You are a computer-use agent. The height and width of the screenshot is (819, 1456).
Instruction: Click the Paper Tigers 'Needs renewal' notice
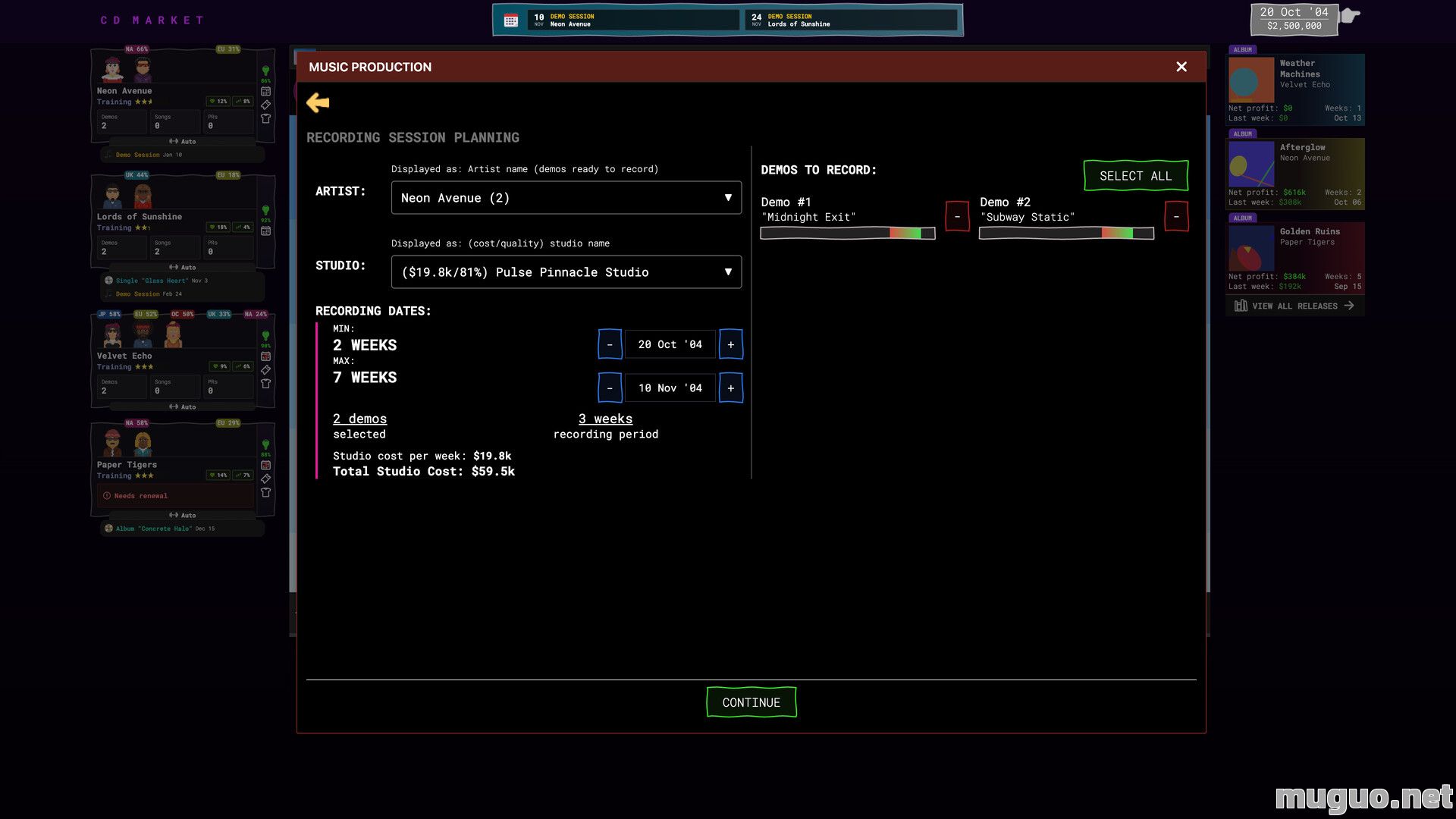[176, 496]
